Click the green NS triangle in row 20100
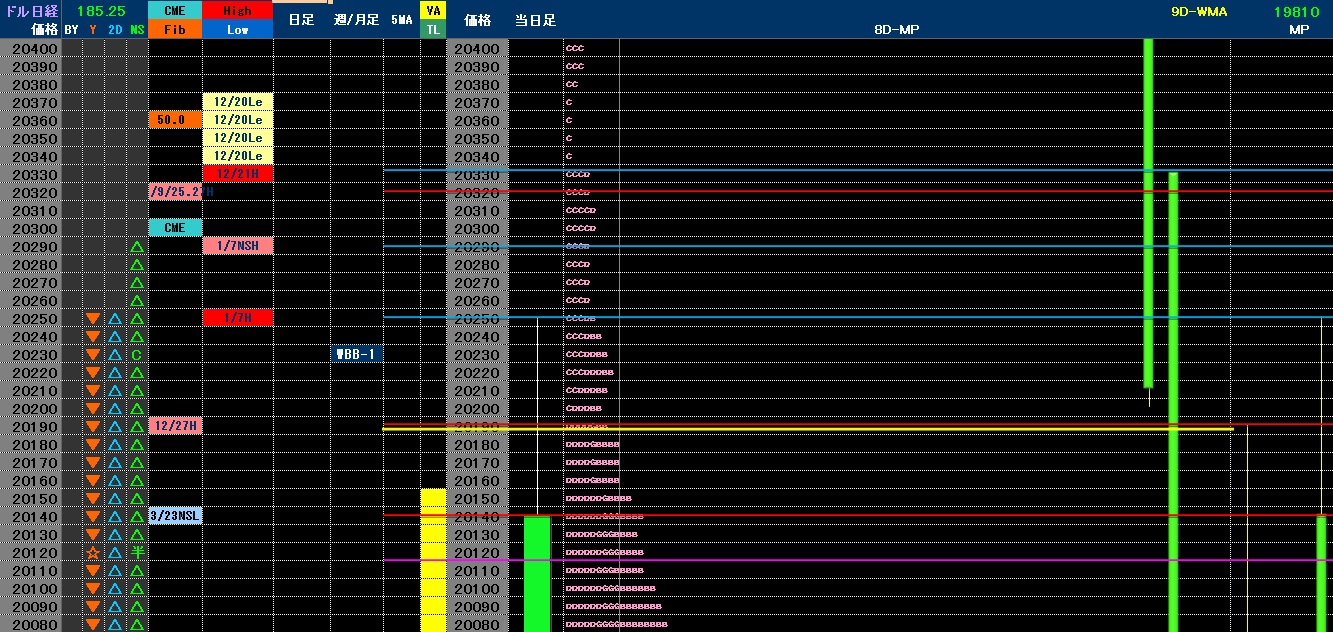Viewport: 1333px width, 632px height. (137, 589)
